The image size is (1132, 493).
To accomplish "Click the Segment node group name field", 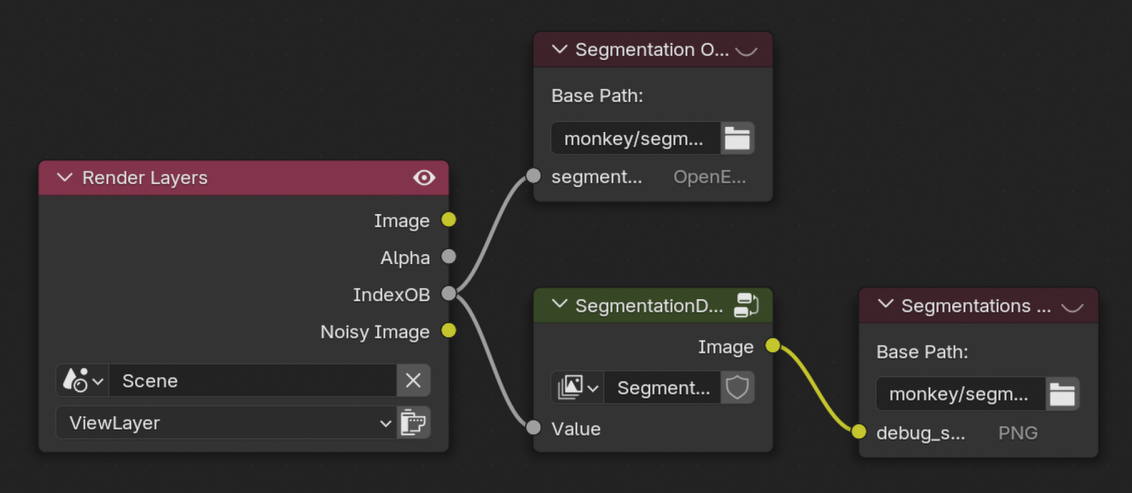I will point(662,387).
